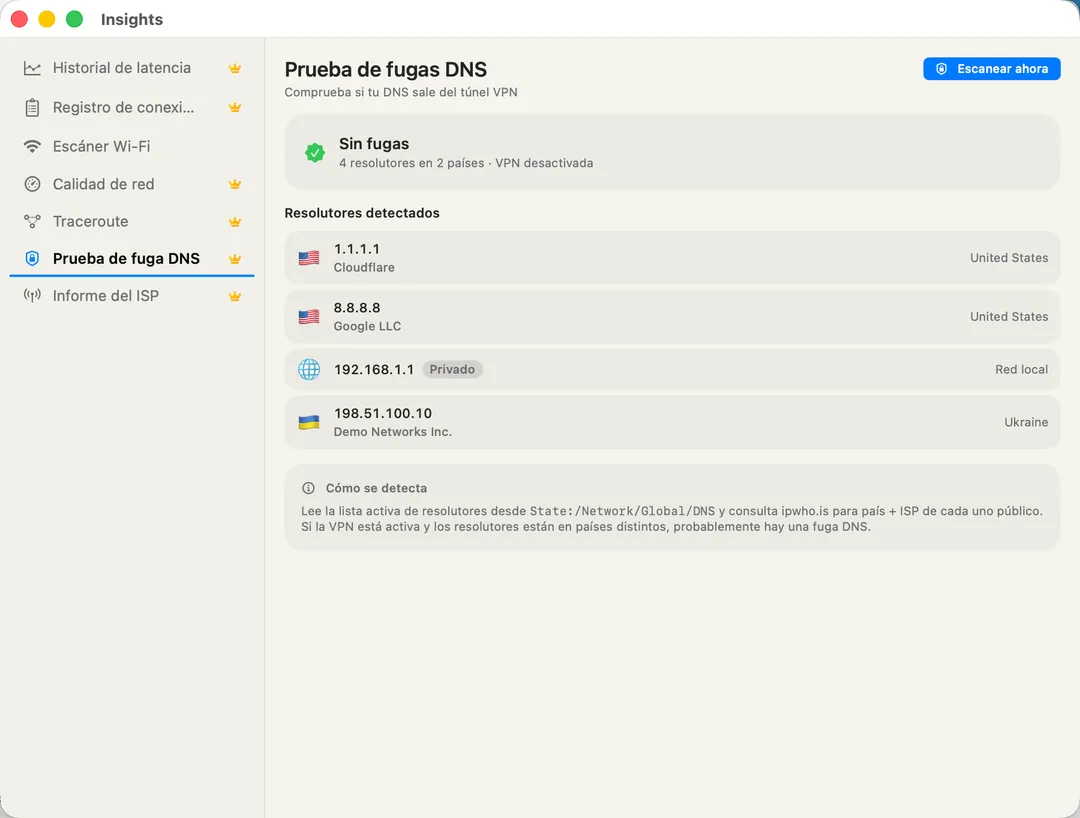Select the 192.168.1.1 resolver address

click(x=374, y=370)
